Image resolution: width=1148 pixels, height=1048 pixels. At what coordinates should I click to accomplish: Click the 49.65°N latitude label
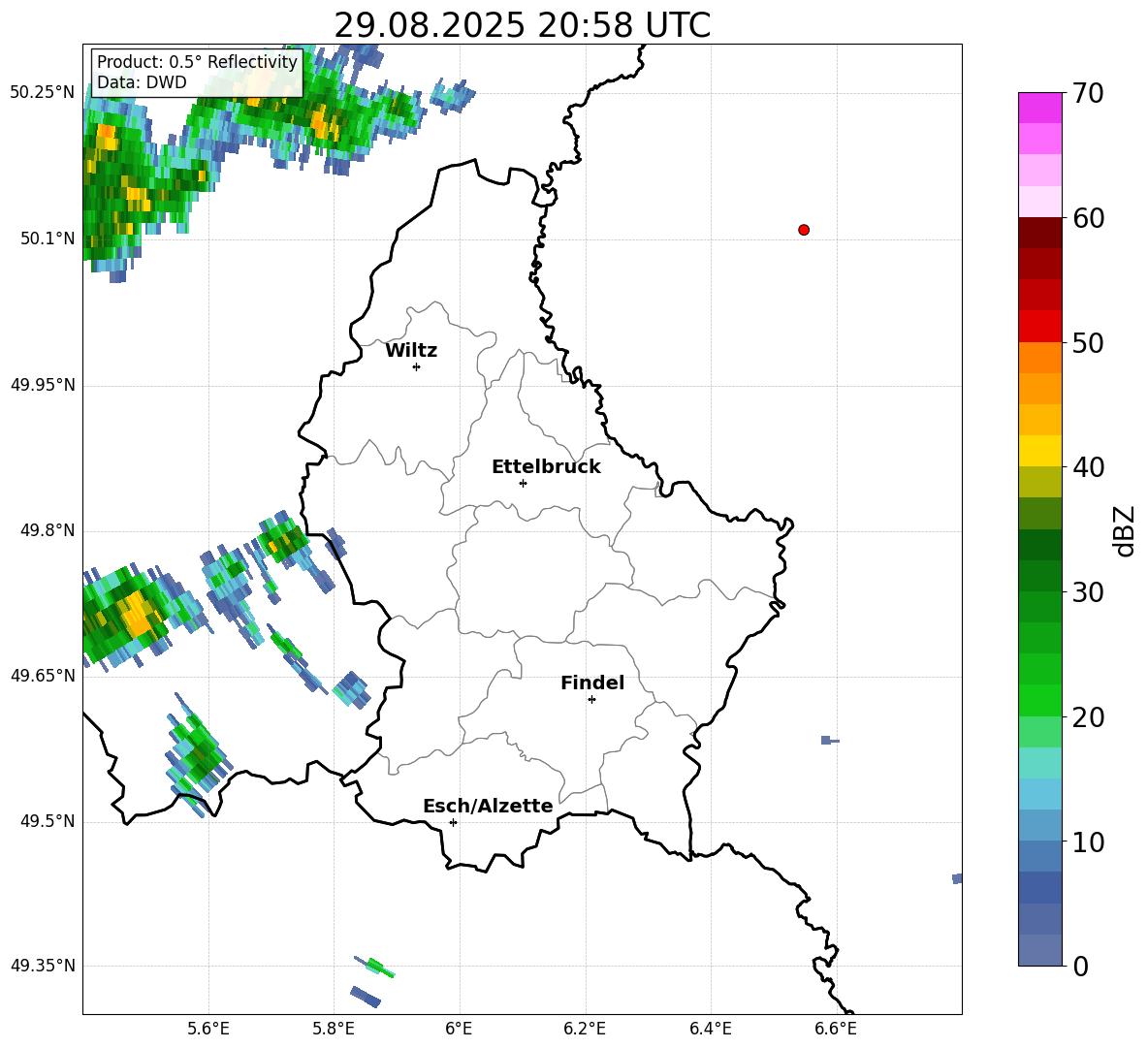pyautogui.click(x=43, y=676)
